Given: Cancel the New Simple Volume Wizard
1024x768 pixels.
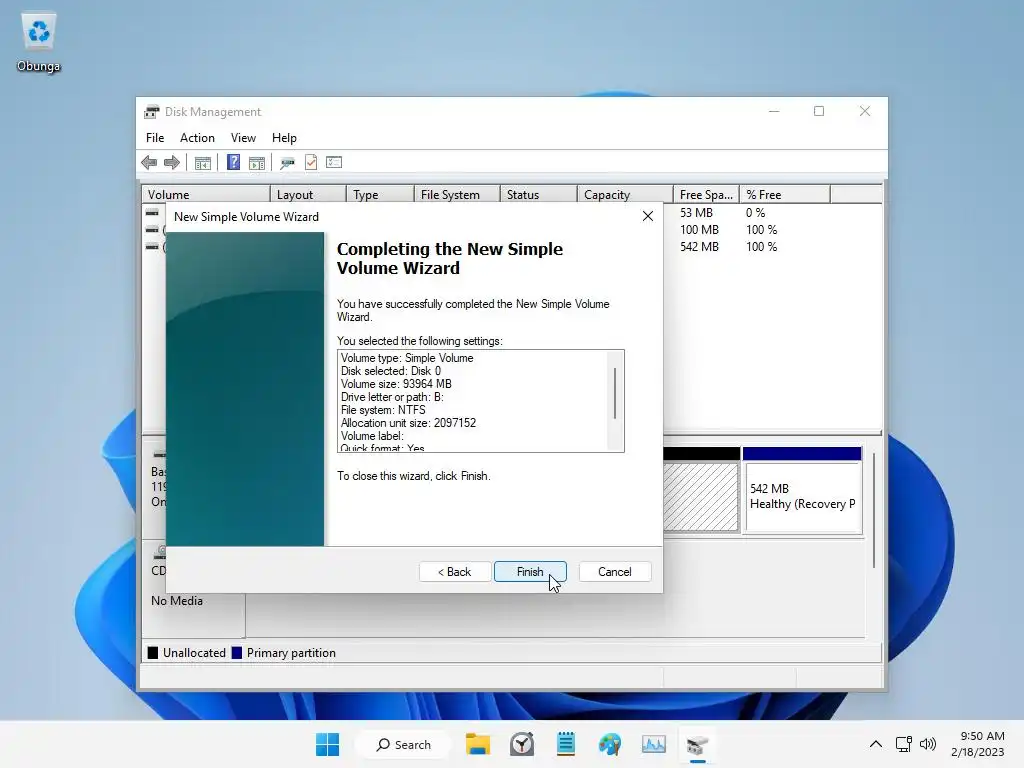Looking at the screenshot, I should tap(615, 571).
